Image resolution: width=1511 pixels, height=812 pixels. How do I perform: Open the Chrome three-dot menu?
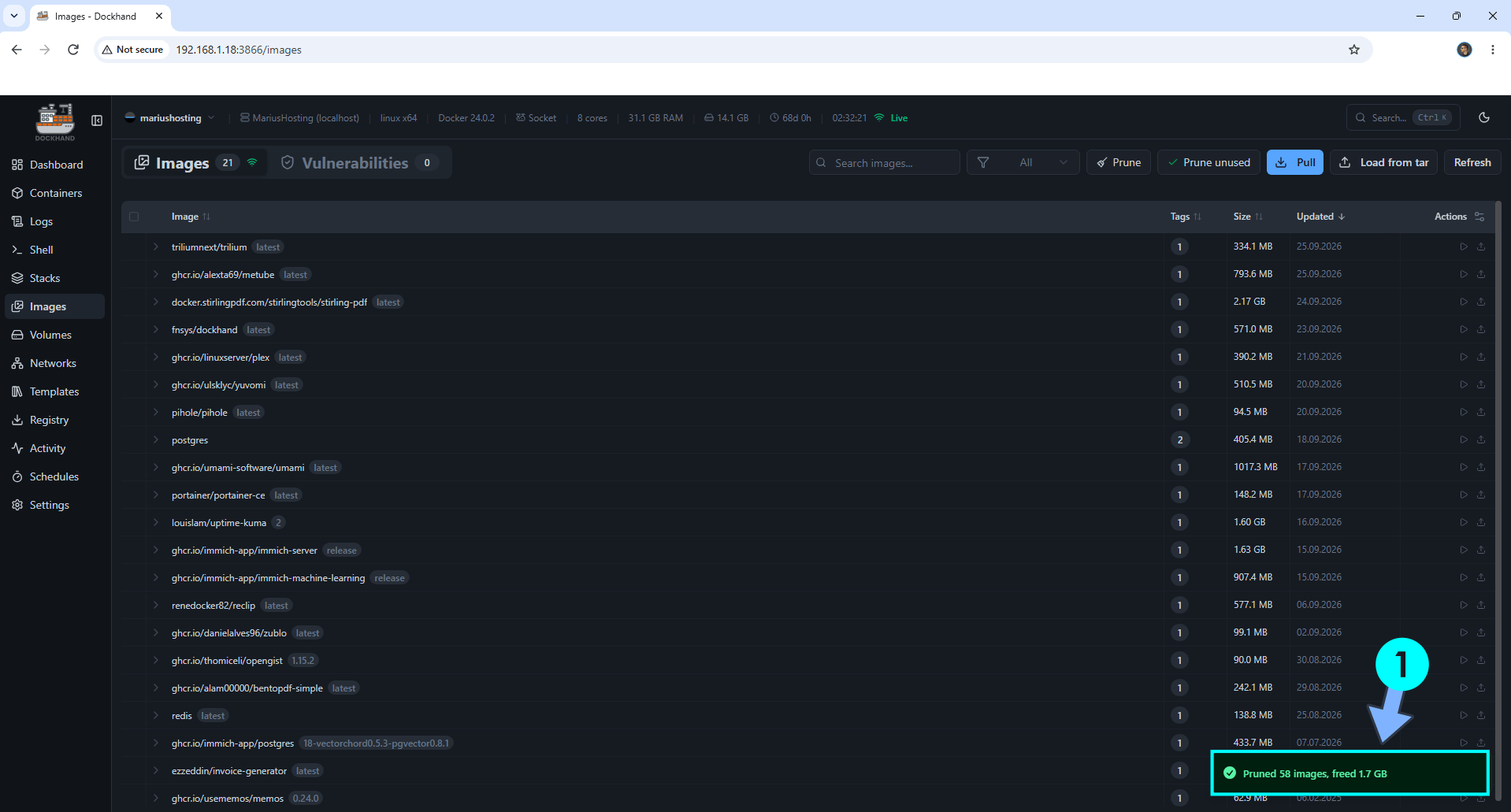tap(1493, 50)
